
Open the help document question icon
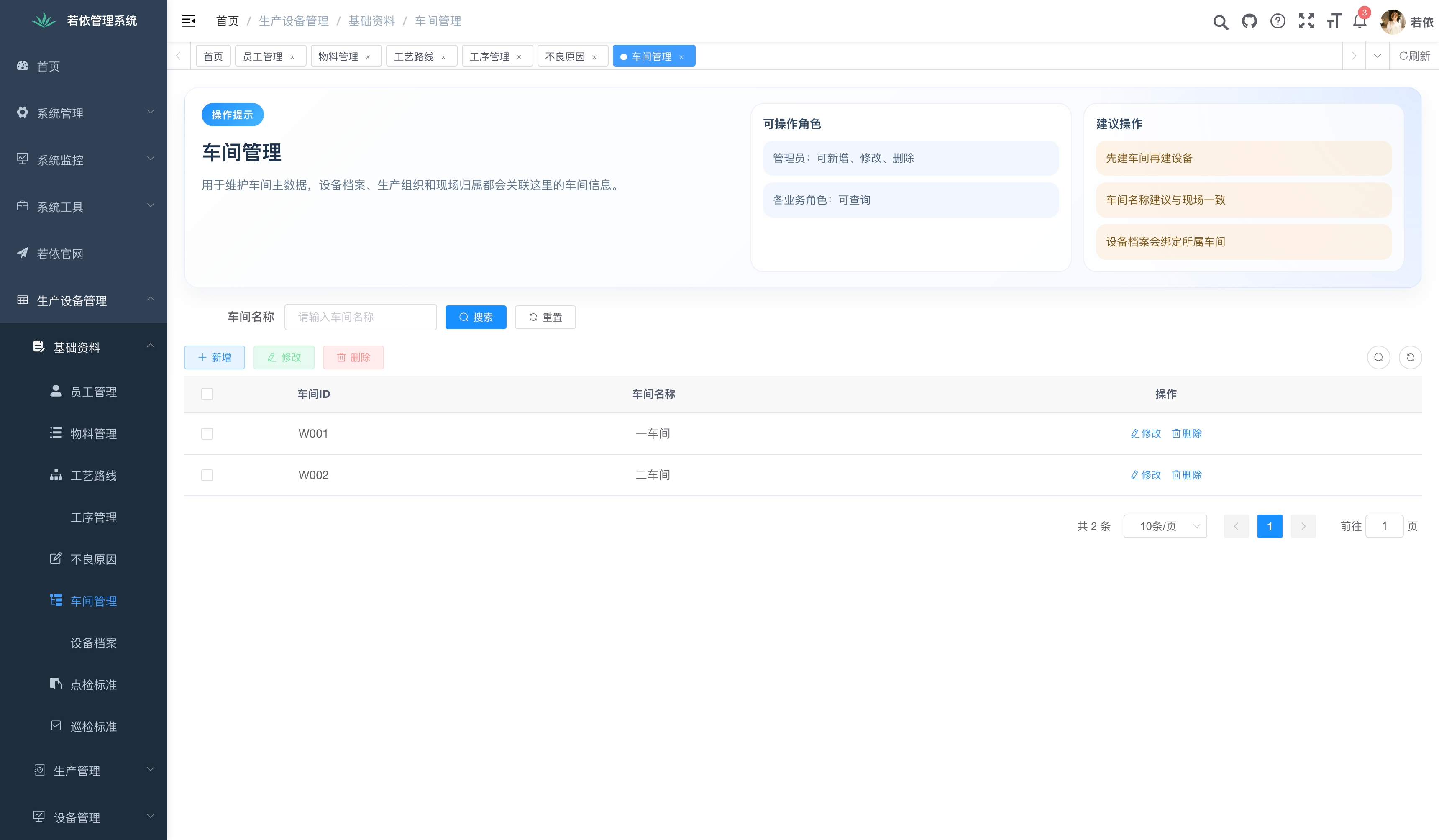1278,22
